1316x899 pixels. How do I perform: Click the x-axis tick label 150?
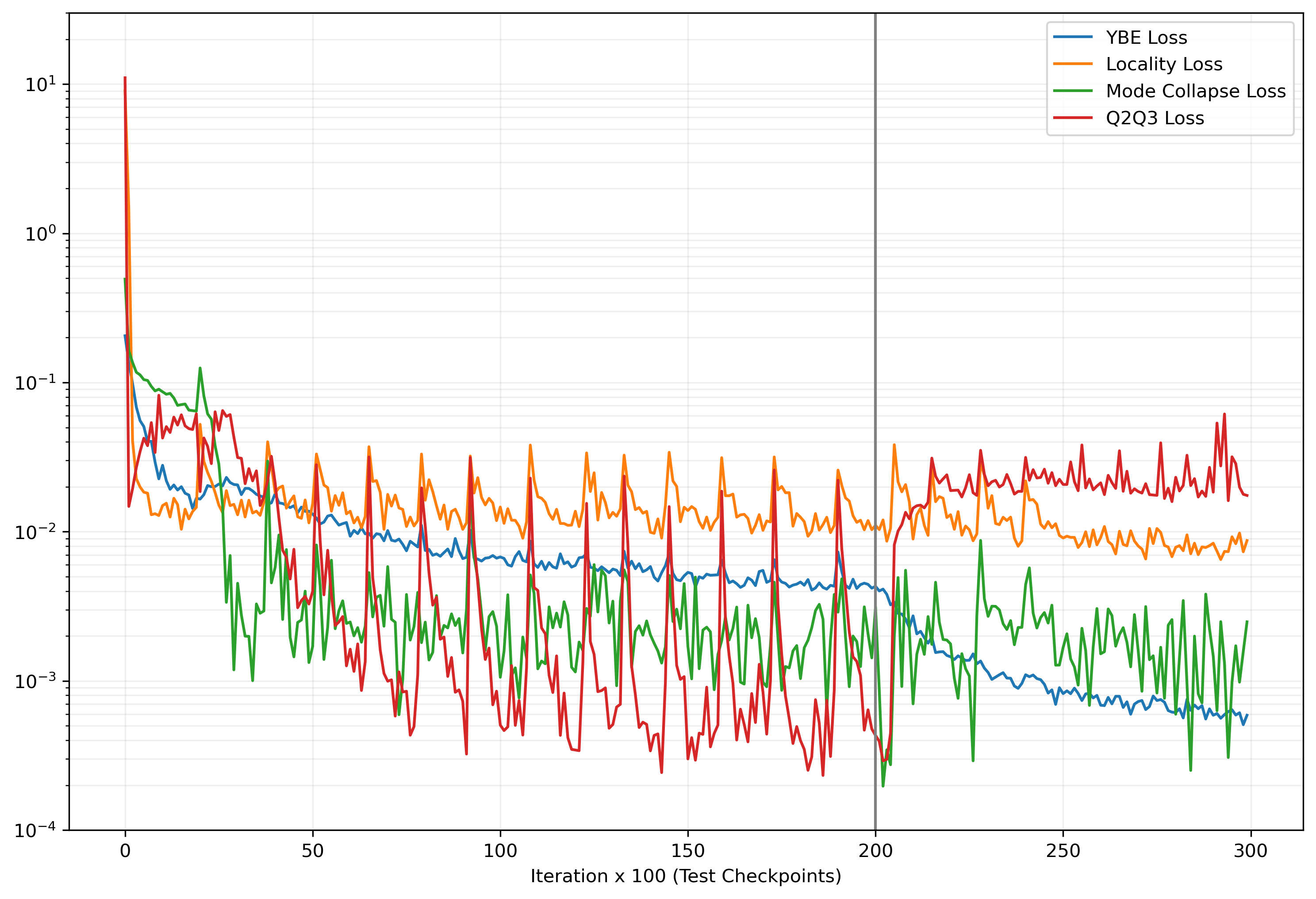687,850
